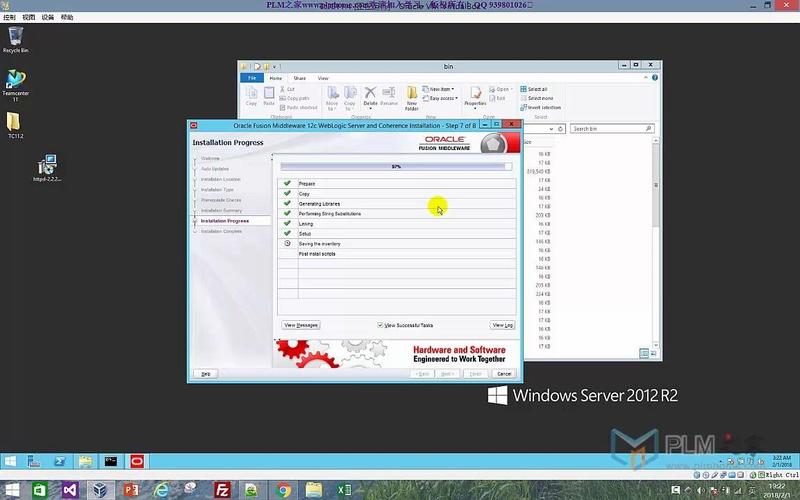Open the View ribbon tab
Screen dimensions: 800x500
pyautogui.click(x=323, y=78)
